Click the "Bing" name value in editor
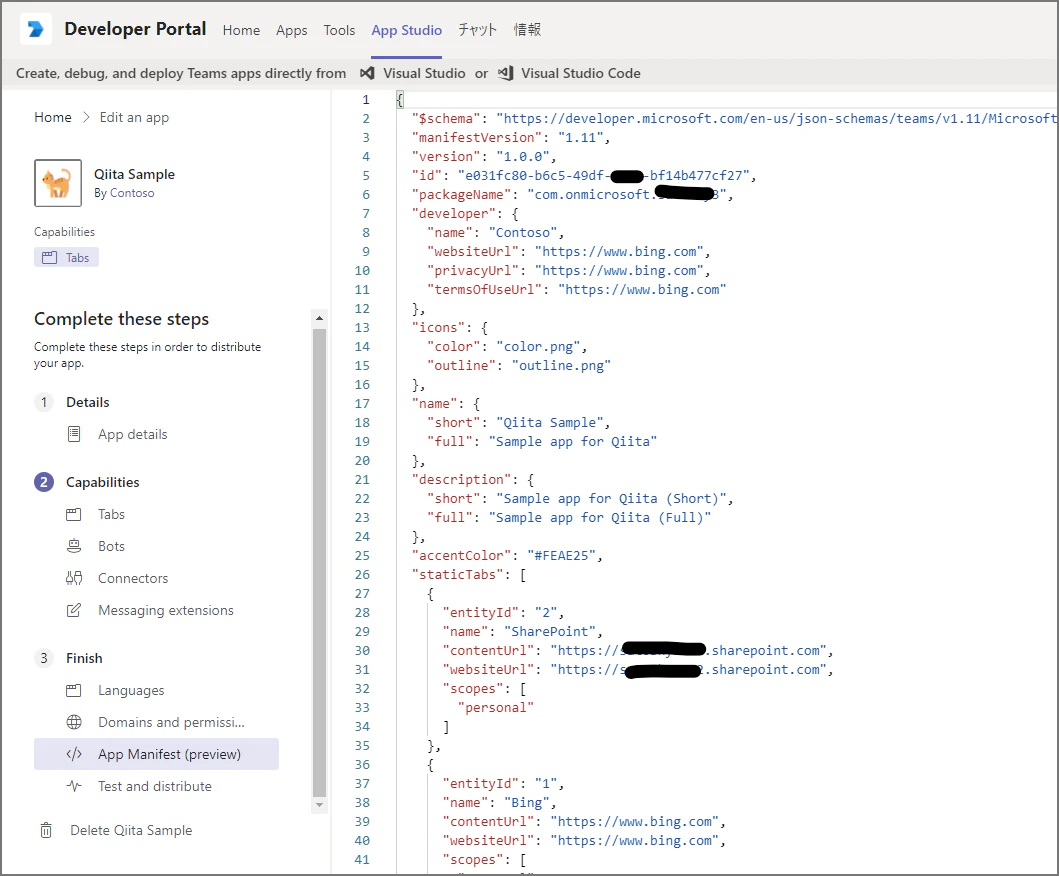 (x=527, y=802)
